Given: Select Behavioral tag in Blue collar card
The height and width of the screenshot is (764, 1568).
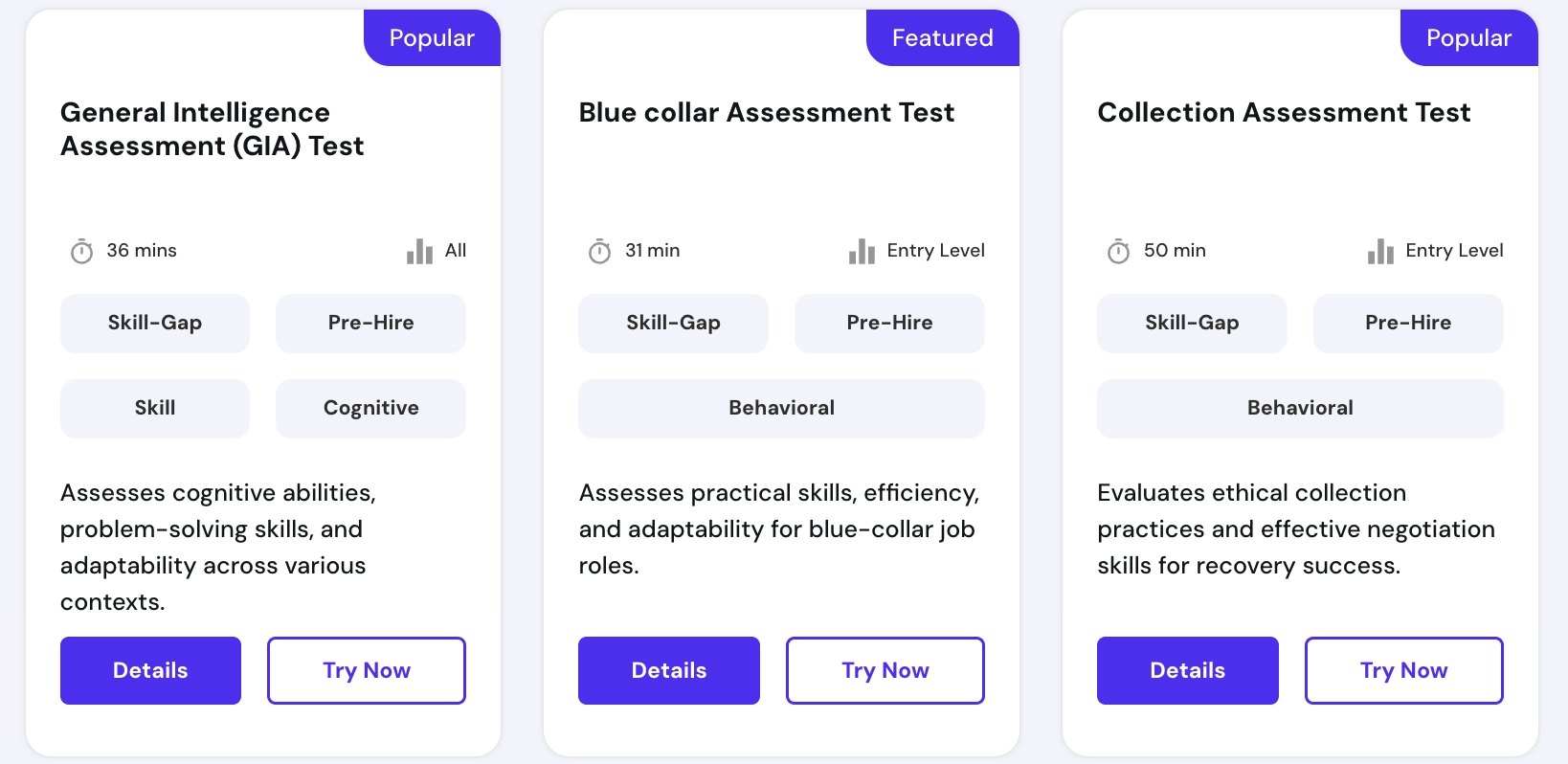Looking at the screenshot, I should point(781,408).
